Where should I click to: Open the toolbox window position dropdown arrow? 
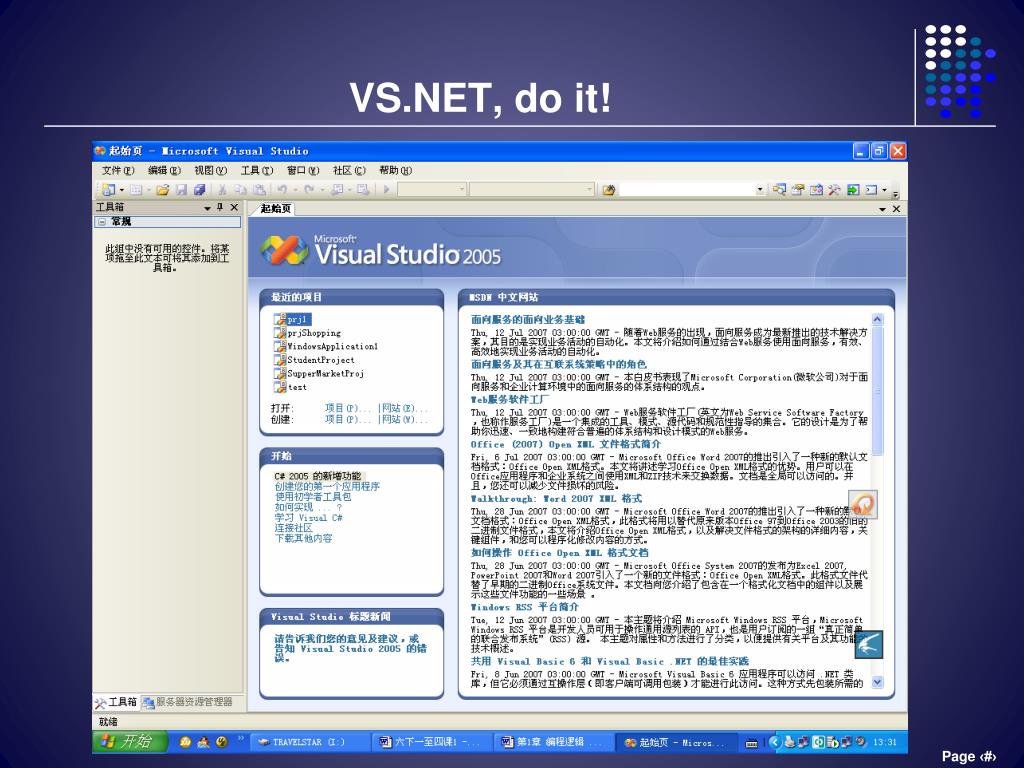coord(207,208)
